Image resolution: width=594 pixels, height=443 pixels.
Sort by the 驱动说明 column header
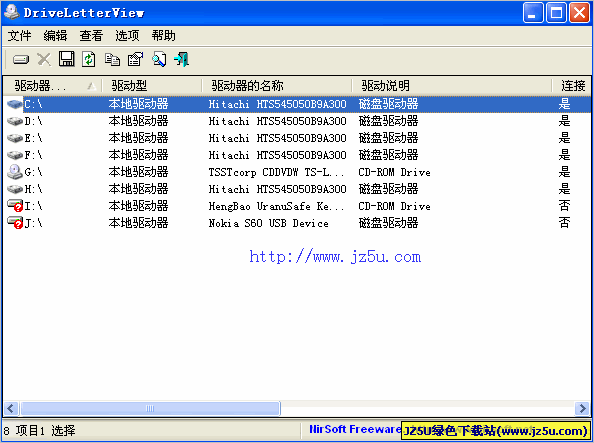[x=452, y=86]
